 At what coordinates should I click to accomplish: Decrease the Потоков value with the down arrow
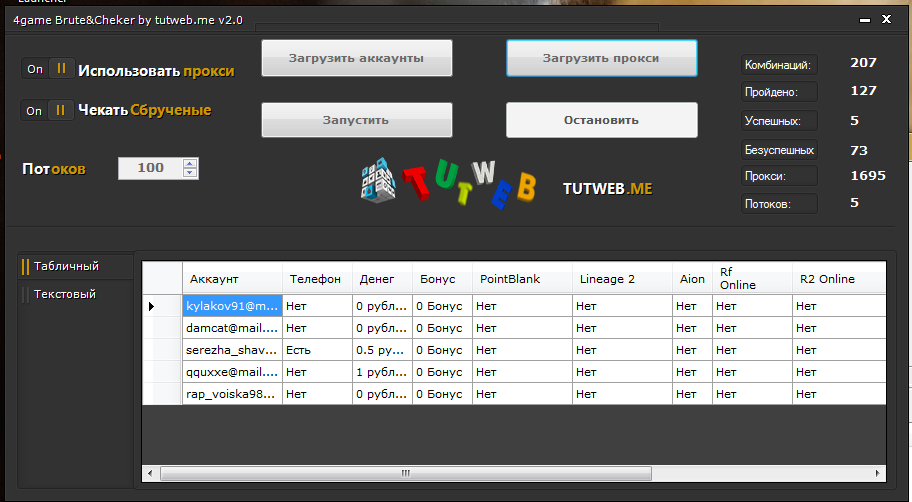[190, 173]
